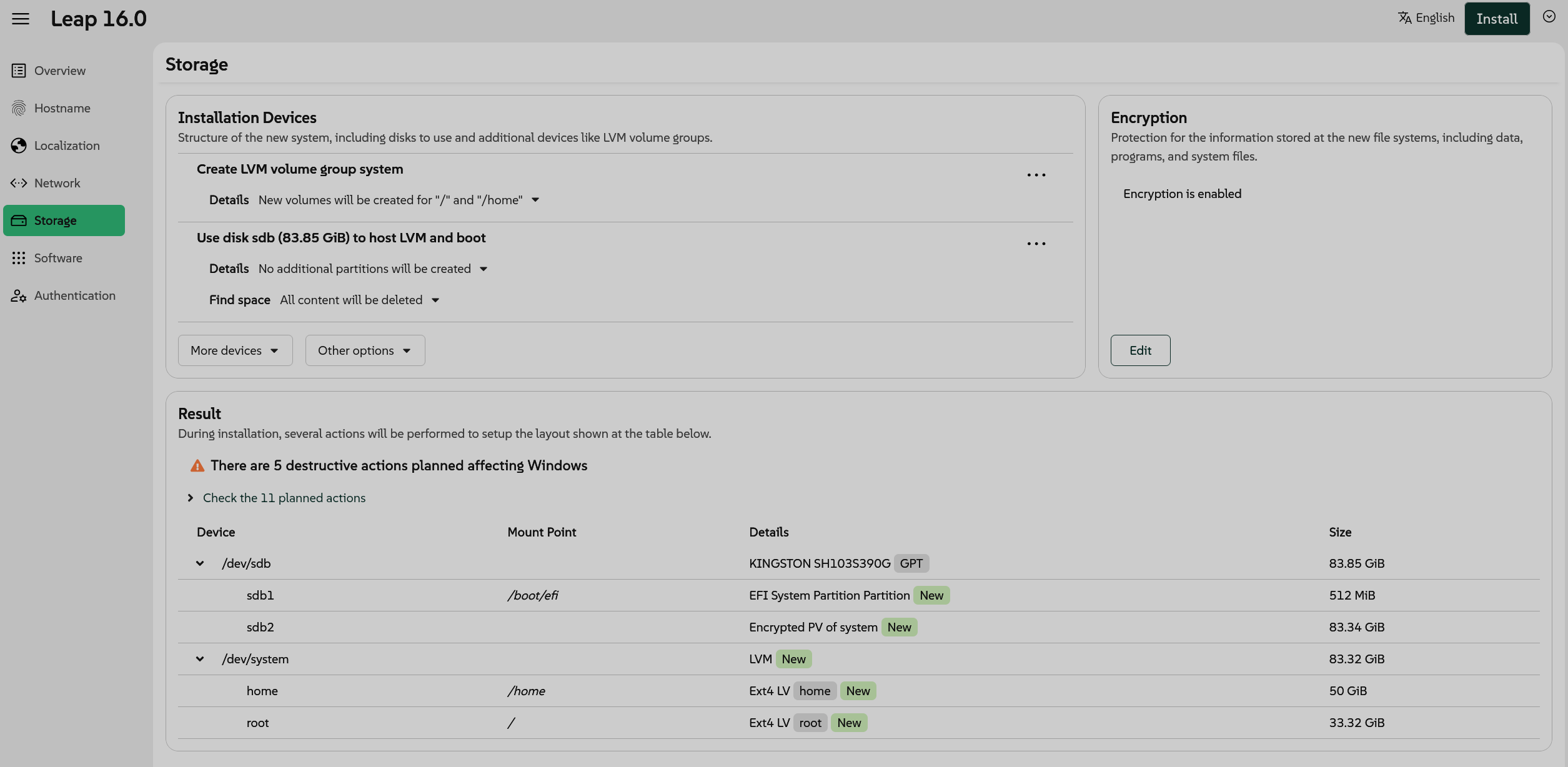The image size is (1568, 767).
Task: Open the More devices dropdown
Action: (x=235, y=350)
